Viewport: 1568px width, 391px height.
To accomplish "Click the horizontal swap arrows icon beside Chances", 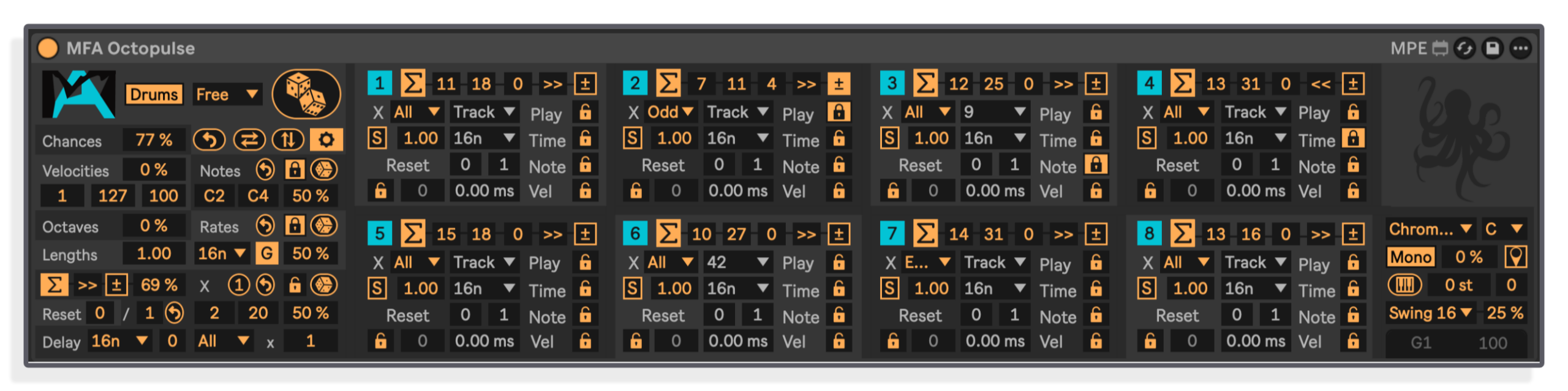I will (249, 140).
